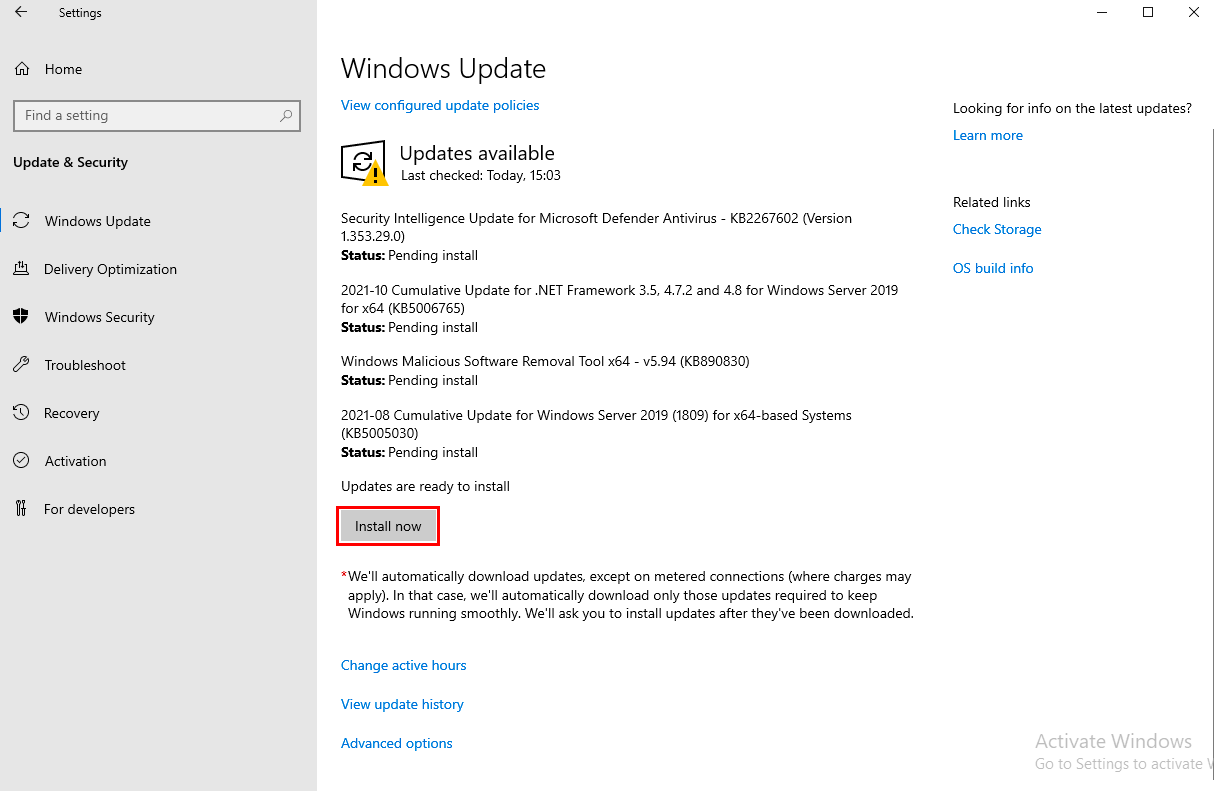Click the Troubleshoot wrench icon
This screenshot has height=791, width=1214.
point(22,365)
